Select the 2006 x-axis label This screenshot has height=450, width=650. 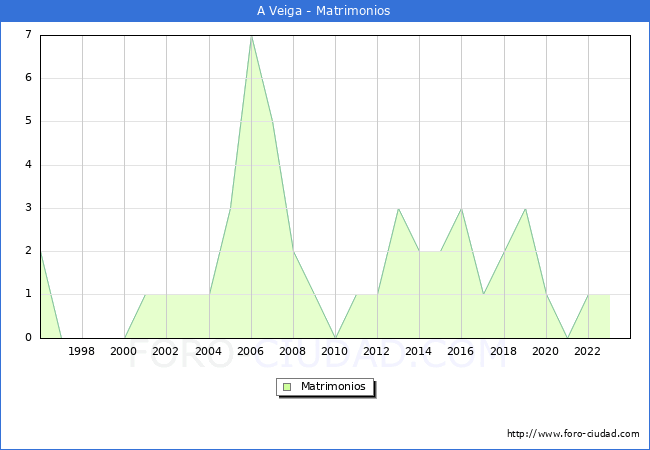point(251,351)
